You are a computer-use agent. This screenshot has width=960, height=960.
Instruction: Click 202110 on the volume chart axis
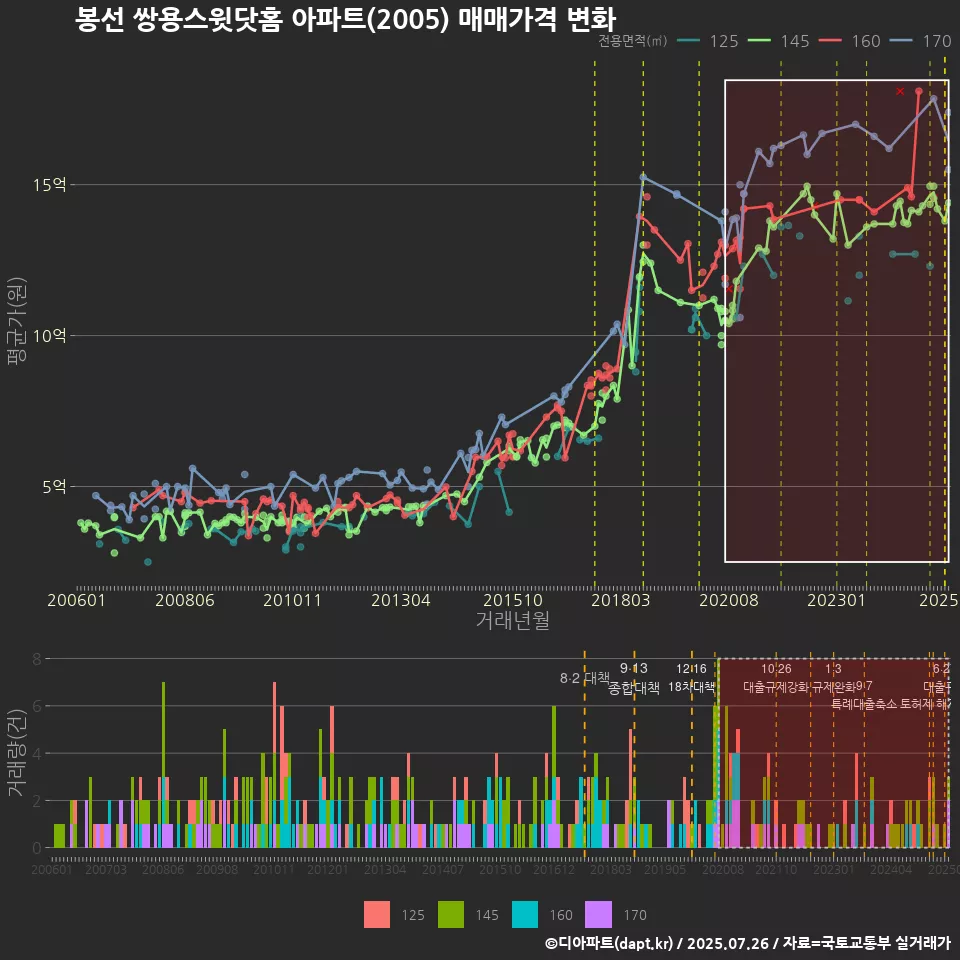point(776,869)
